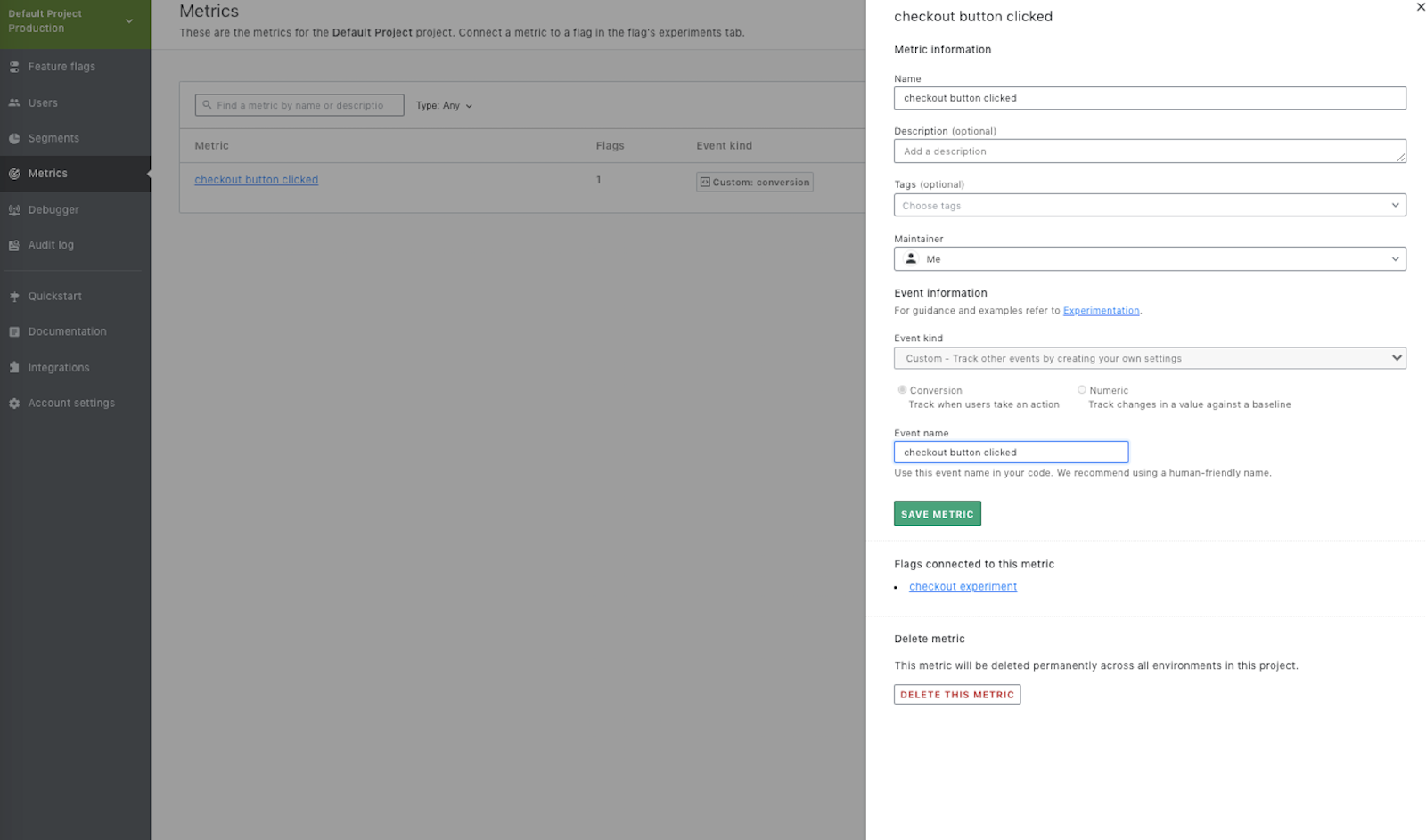Select the Conversion event radio button
Screen dimensions: 1426x840
tap(902, 389)
